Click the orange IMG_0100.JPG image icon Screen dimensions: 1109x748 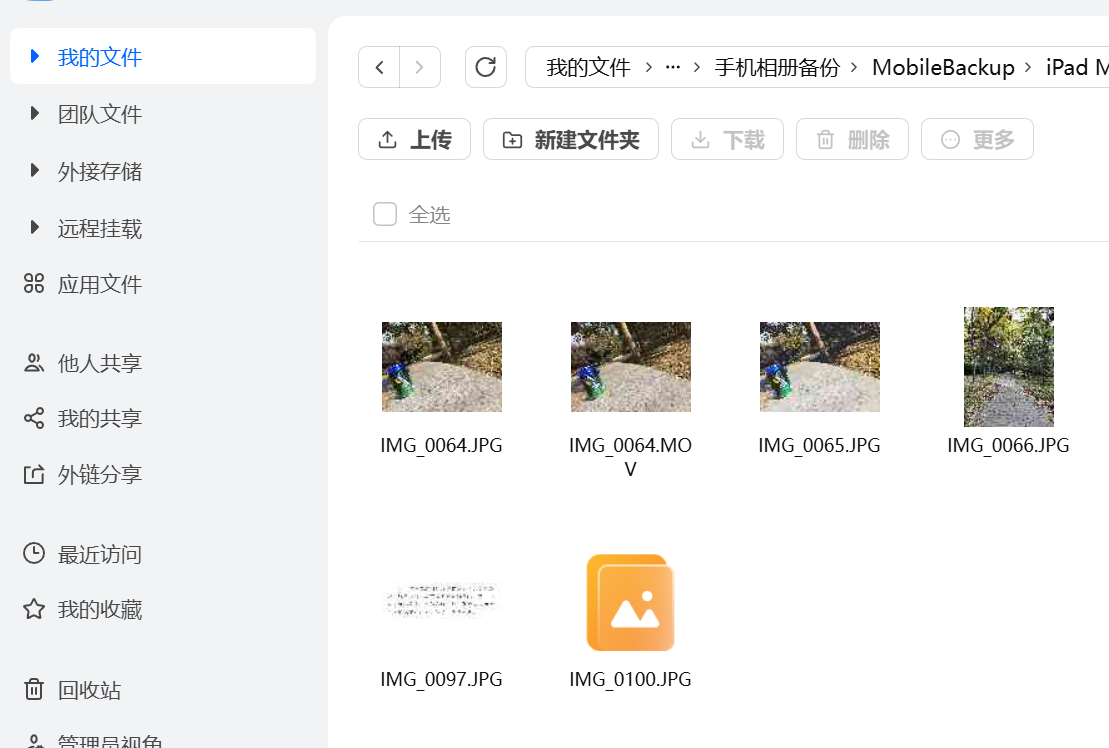631,602
